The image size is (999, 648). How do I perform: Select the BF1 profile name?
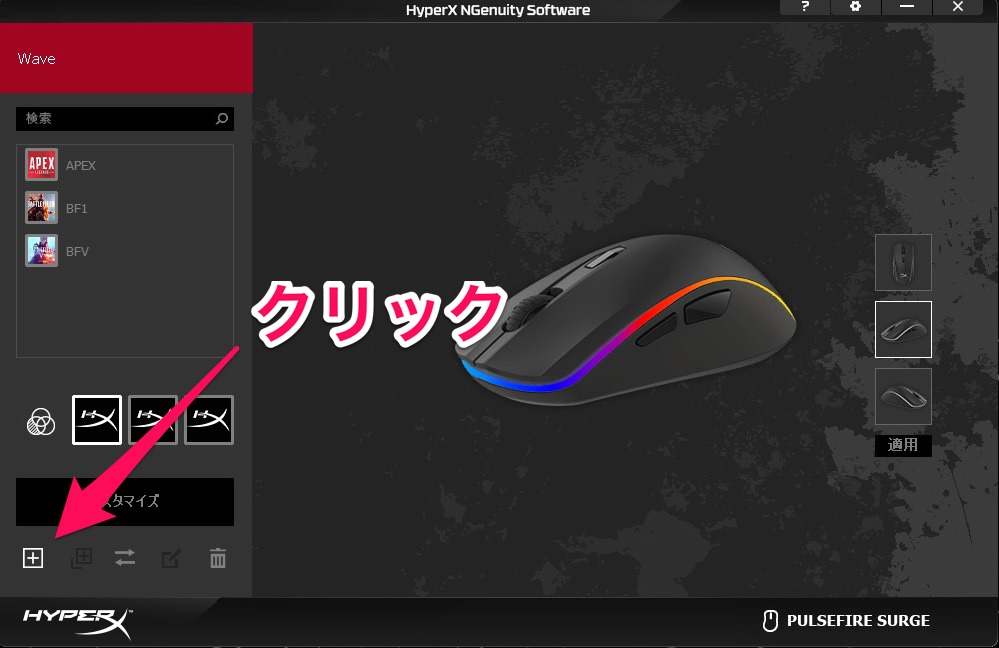76,208
